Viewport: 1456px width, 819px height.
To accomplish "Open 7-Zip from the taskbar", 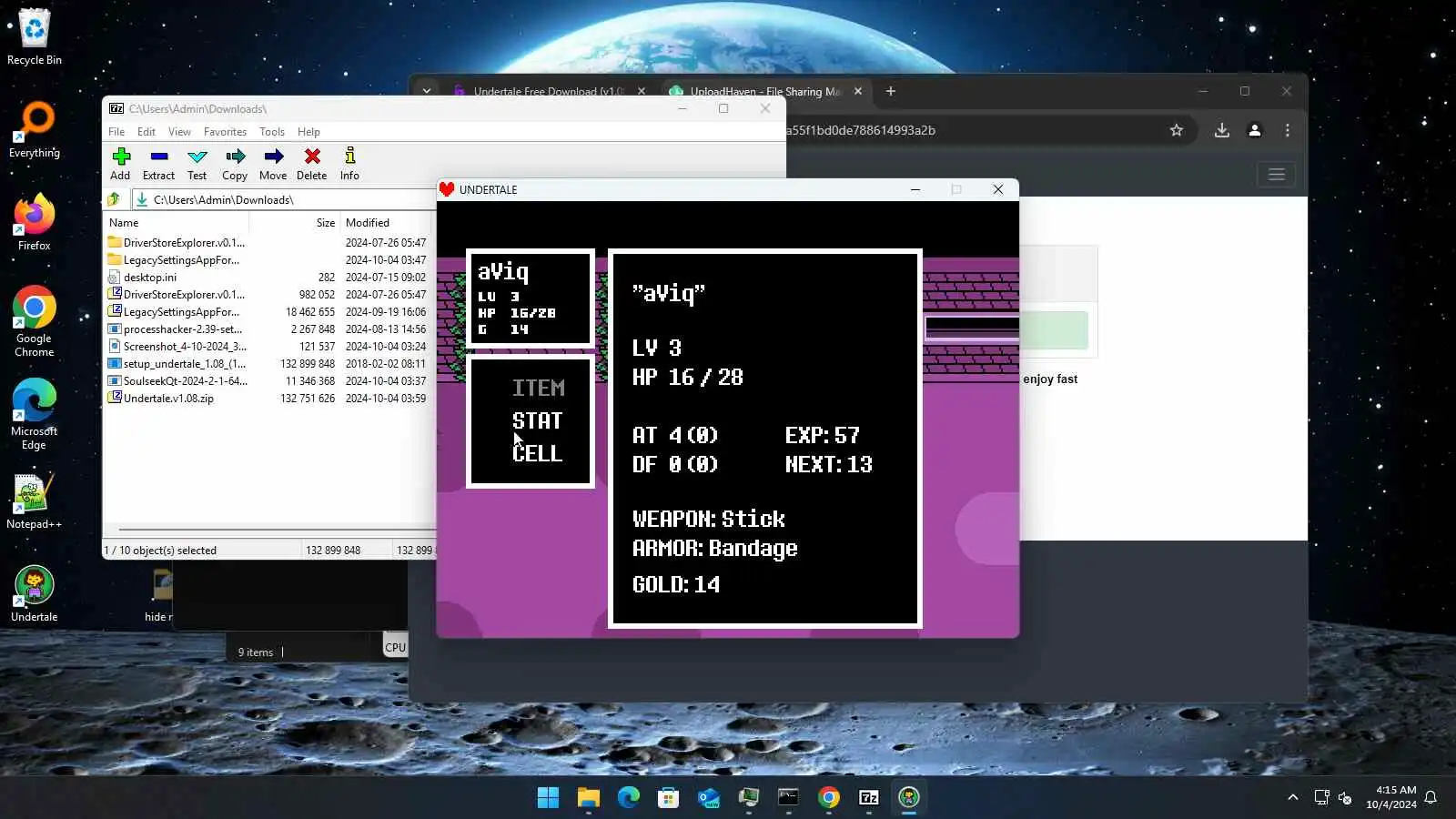I will [869, 798].
